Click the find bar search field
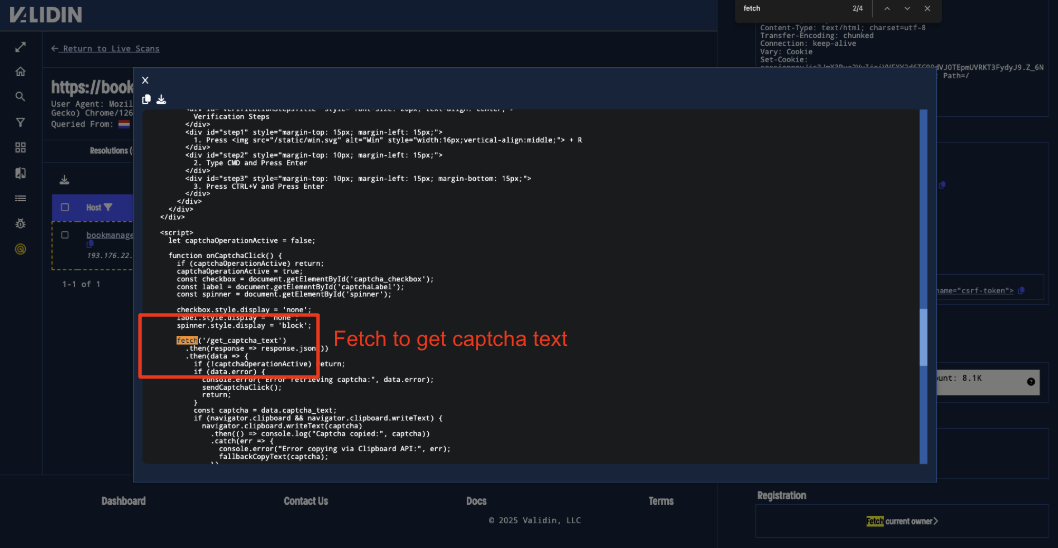1058x548 pixels. pyautogui.click(x=793, y=9)
